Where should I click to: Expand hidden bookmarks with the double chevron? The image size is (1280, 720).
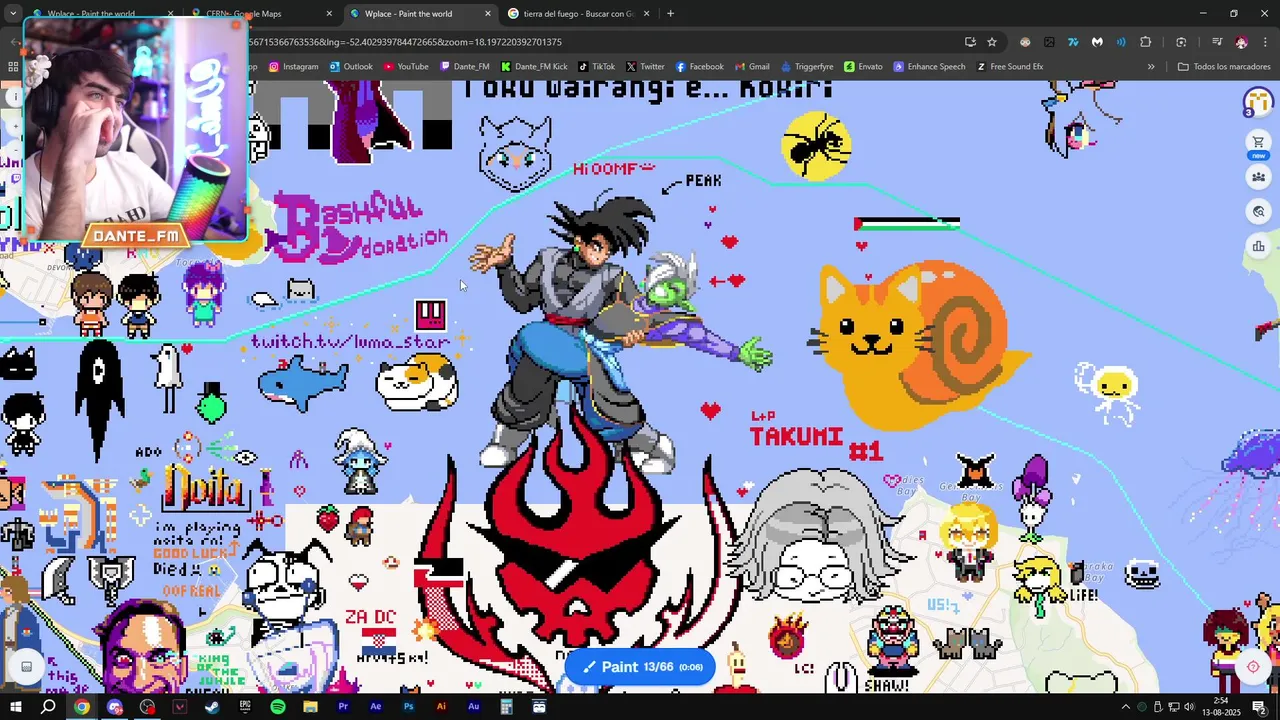point(1151,67)
